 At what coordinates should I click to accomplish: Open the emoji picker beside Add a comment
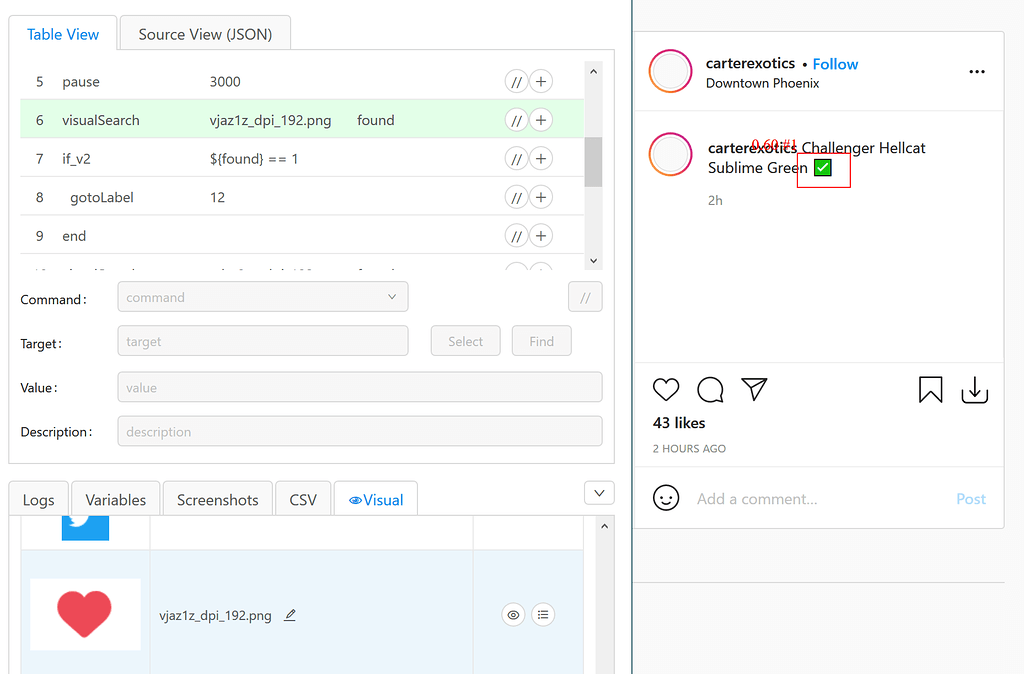[x=665, y=497]
